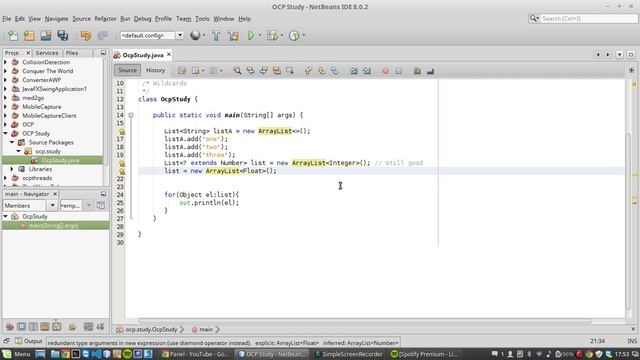Open the Tools menu
The width and height of the screenshot is (640, 360).
click(x=202, y=19)
